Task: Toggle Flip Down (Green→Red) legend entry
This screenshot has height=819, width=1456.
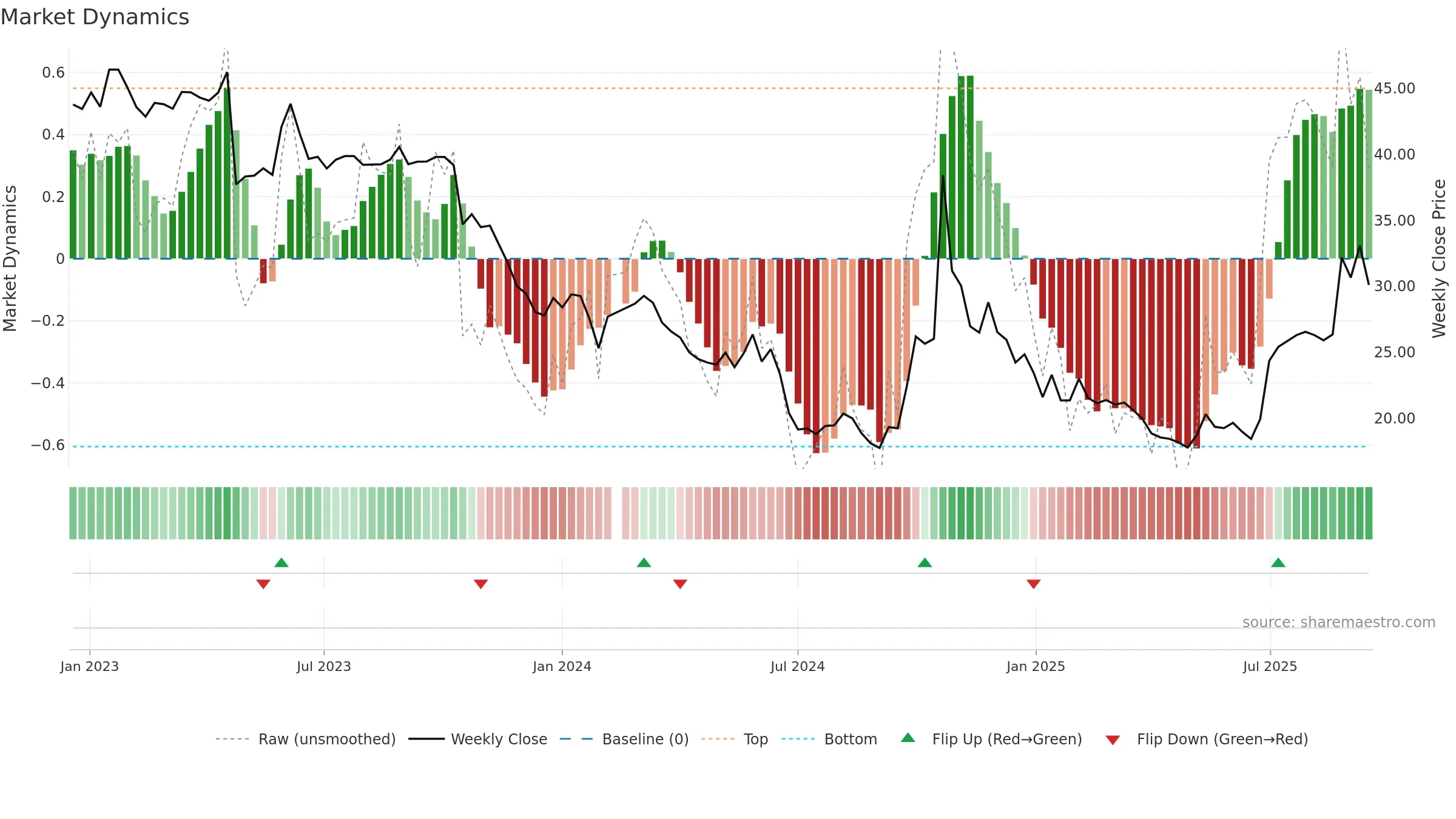Action: click(1207, 739)
